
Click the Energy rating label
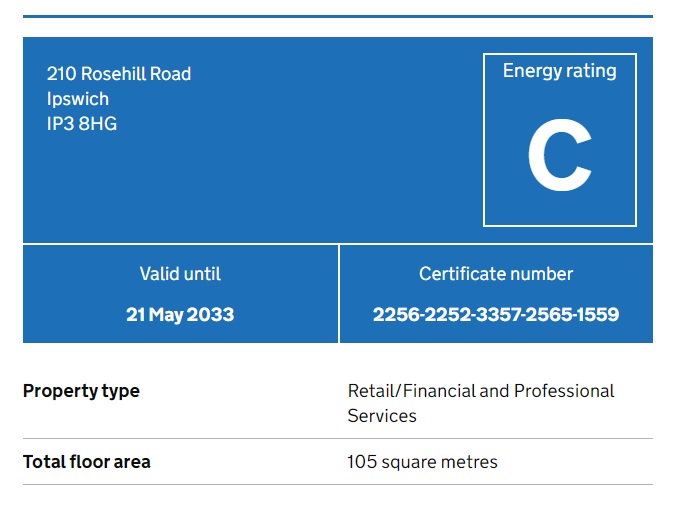559,71
